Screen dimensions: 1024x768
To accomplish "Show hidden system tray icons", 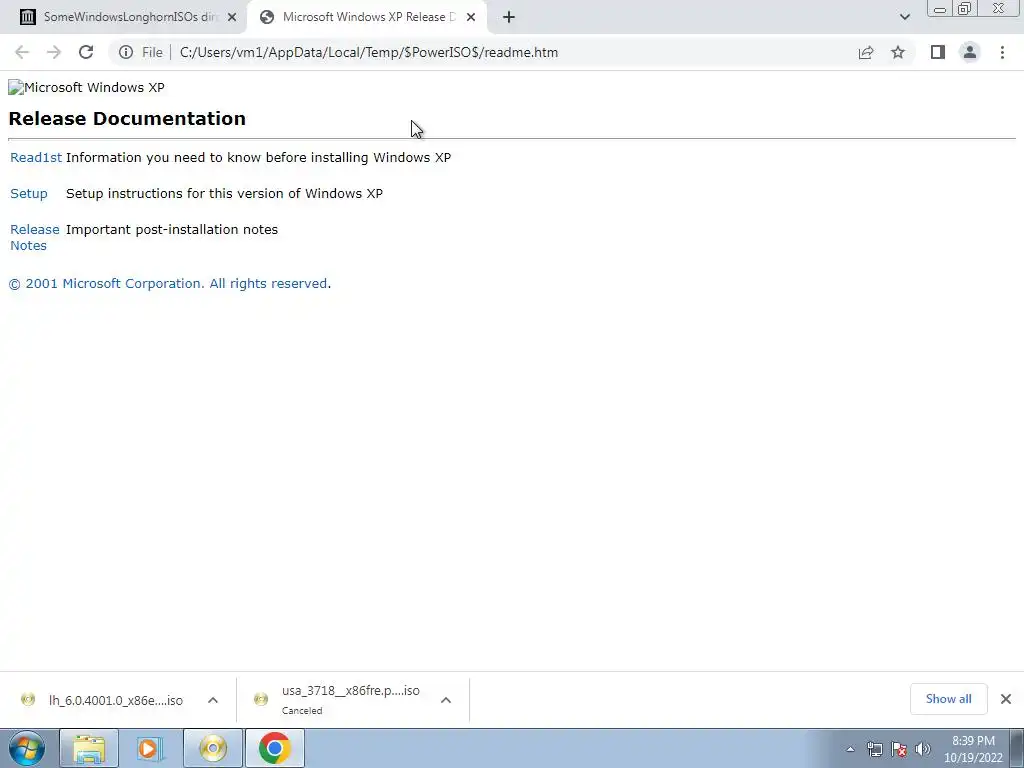I will [x=850, y=749].
